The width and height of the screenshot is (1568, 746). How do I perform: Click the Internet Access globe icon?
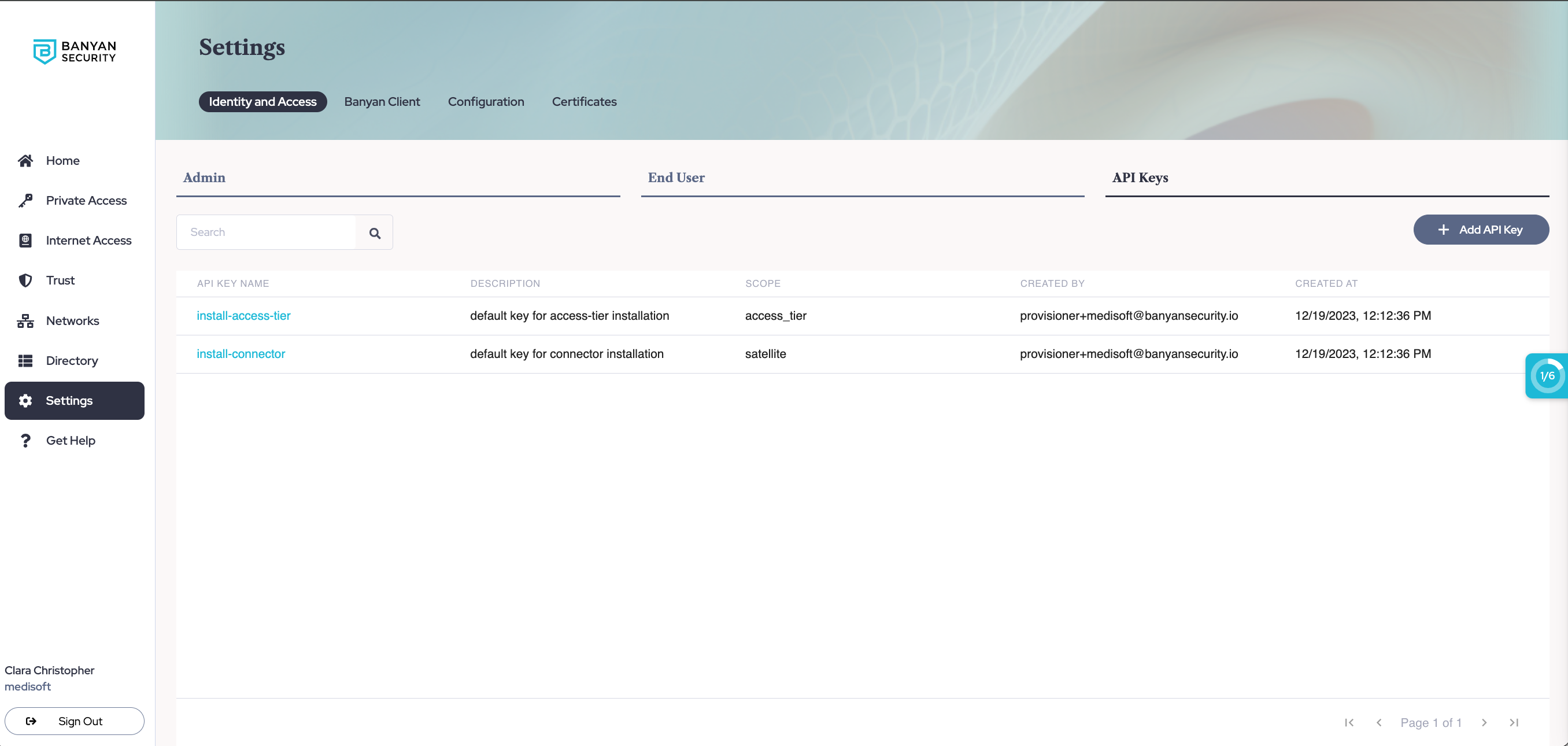[25, 241]
